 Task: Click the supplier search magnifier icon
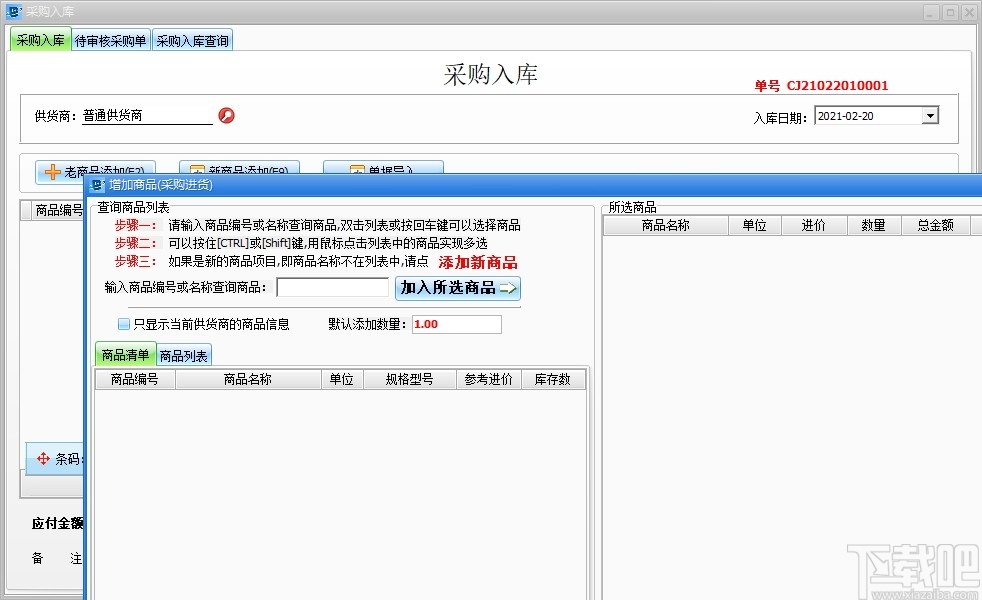(x=225, y=114)
